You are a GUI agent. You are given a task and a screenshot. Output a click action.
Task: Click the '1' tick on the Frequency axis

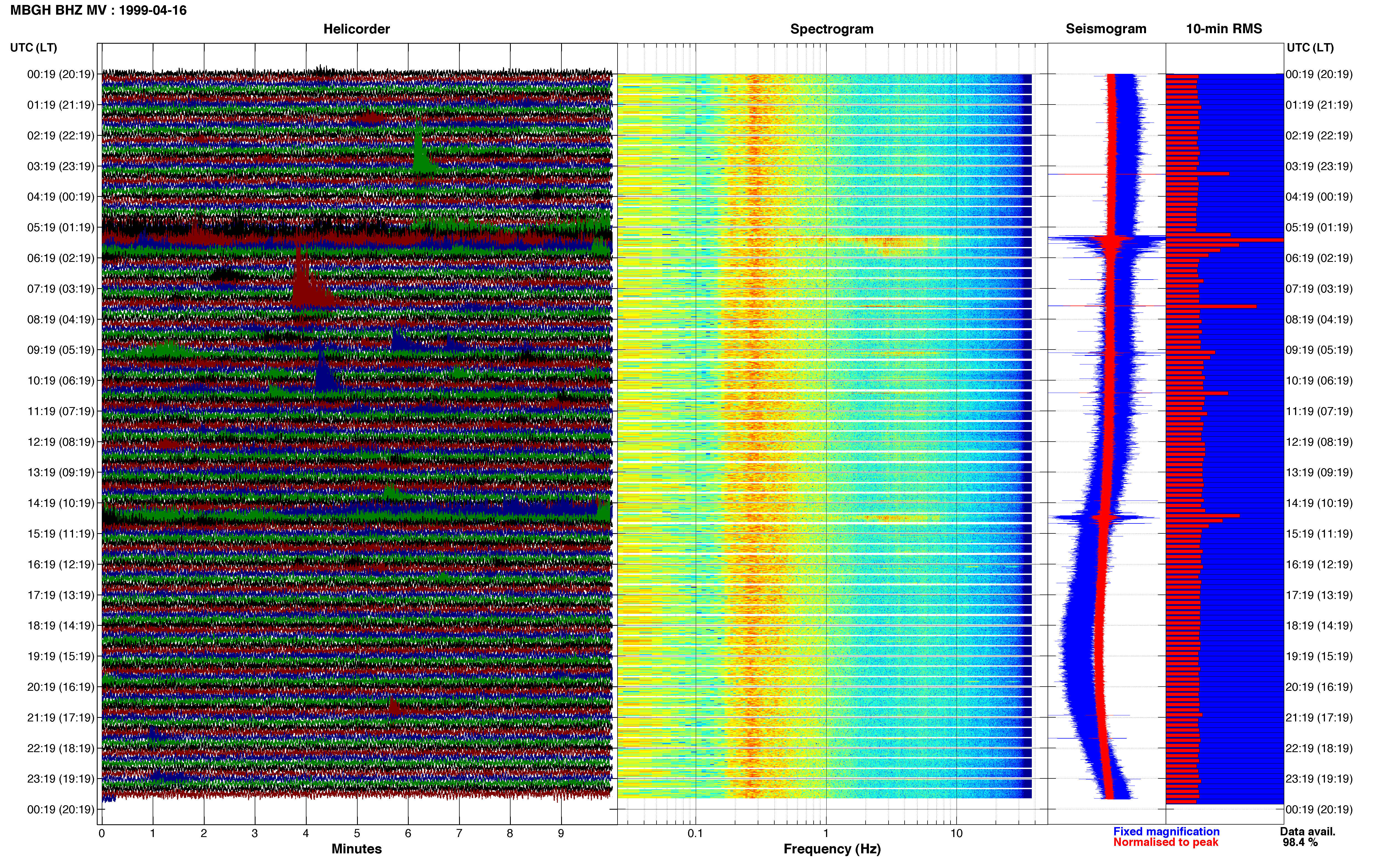pyautogui.click(x=826, y=833)
